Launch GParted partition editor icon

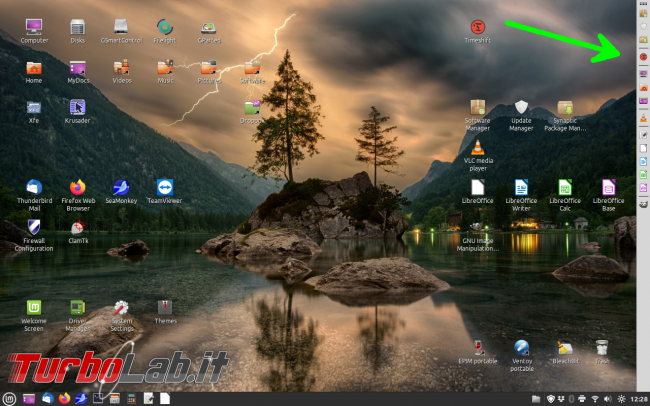(209, 27)
